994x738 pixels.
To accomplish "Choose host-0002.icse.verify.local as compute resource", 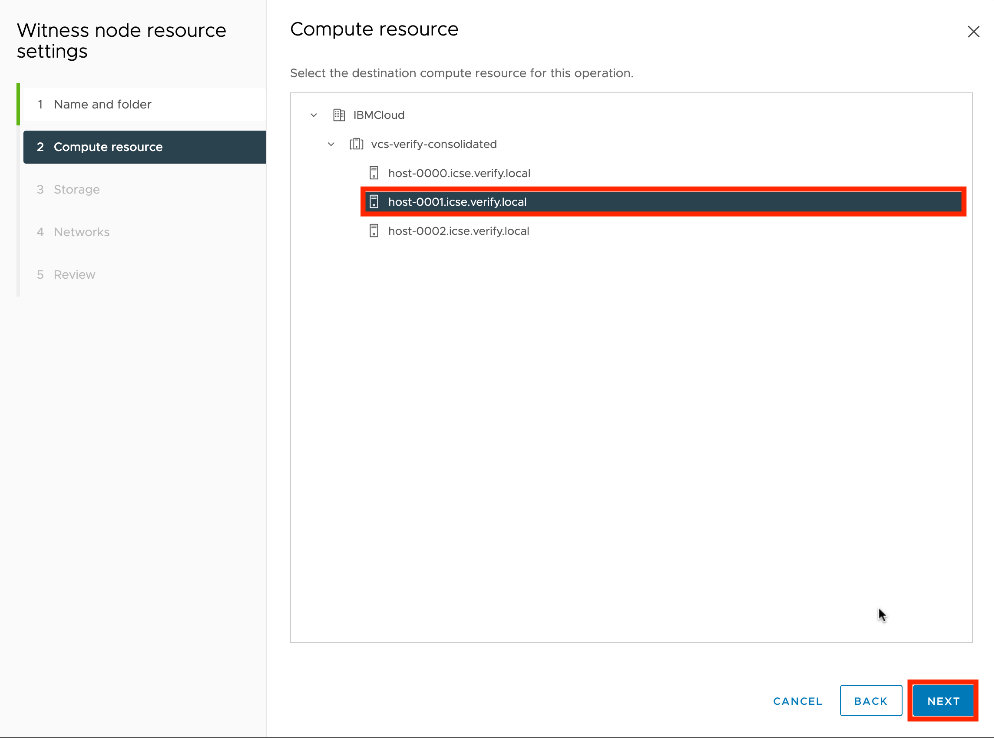I will coord(459,231).
